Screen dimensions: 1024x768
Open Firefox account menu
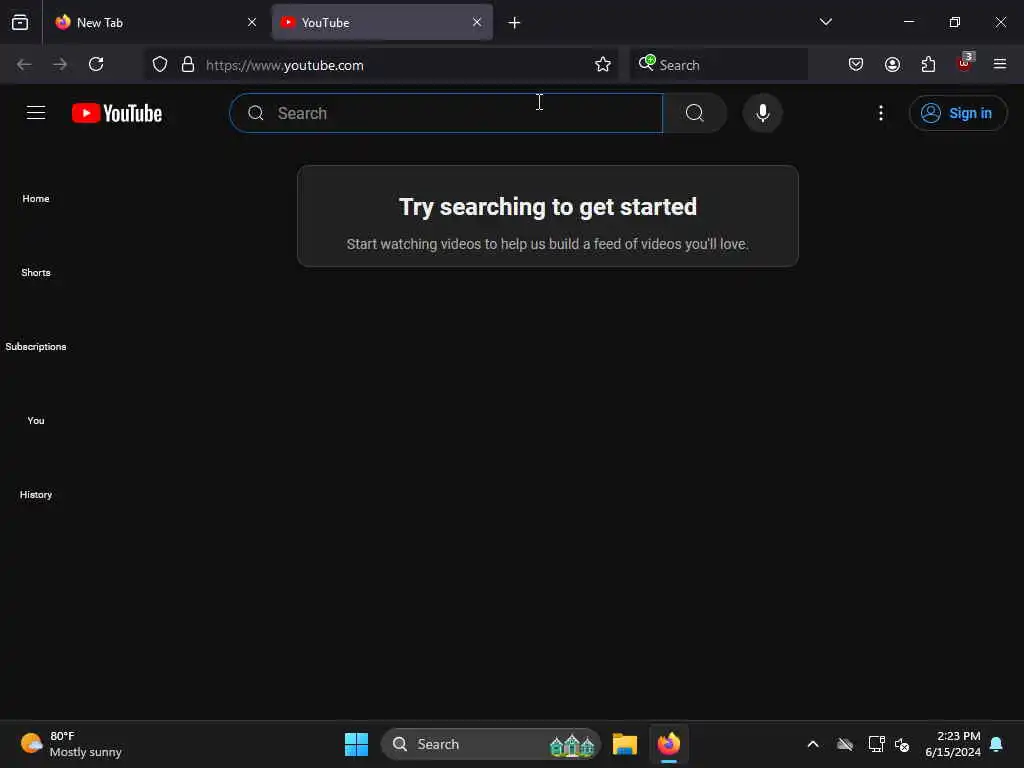click(892, 64)
